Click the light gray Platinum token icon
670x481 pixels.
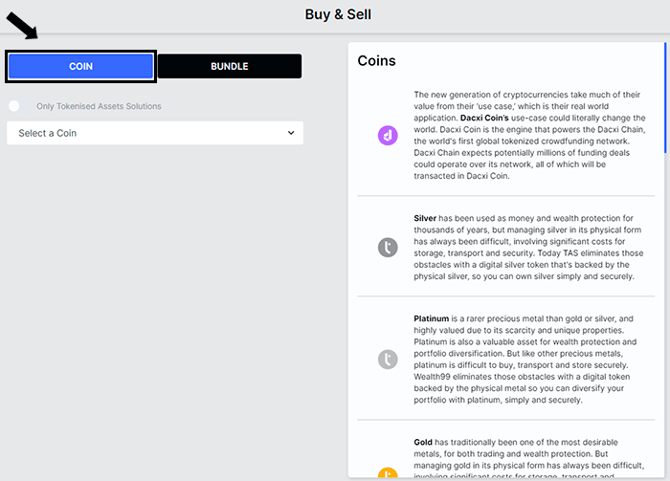[x=388, y=359]
